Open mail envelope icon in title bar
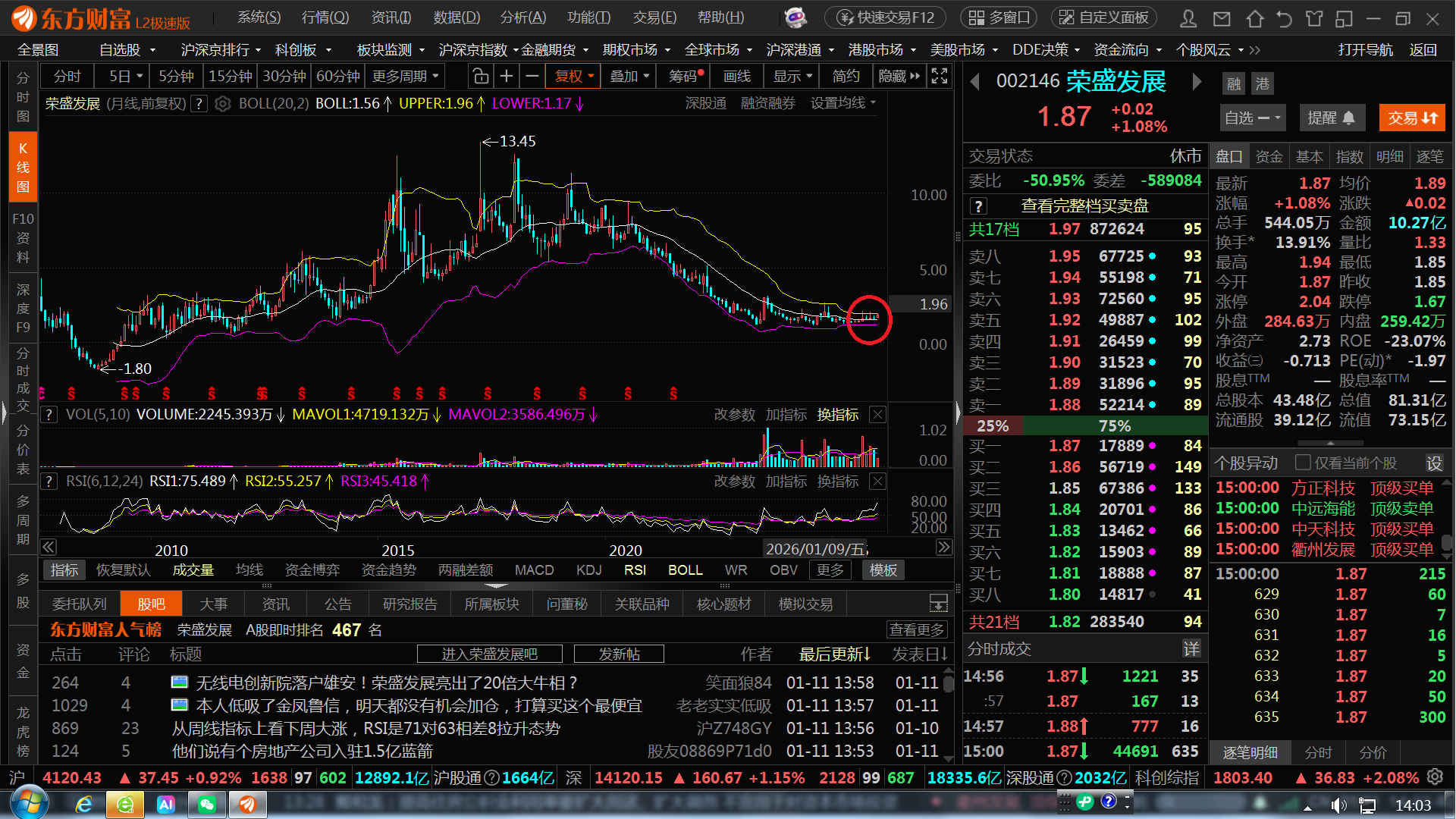 coord(1222,18)
